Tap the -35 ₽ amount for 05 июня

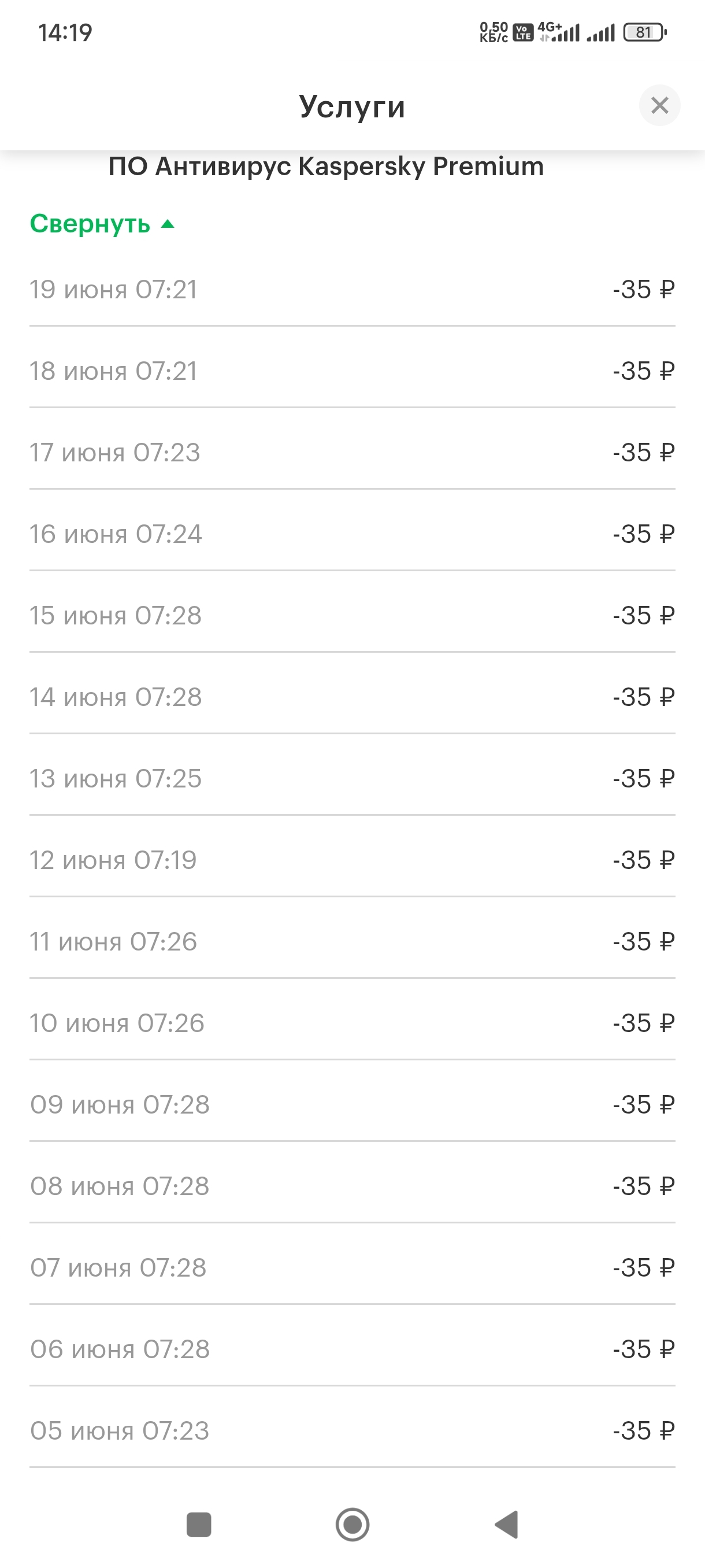point(644,1431)
